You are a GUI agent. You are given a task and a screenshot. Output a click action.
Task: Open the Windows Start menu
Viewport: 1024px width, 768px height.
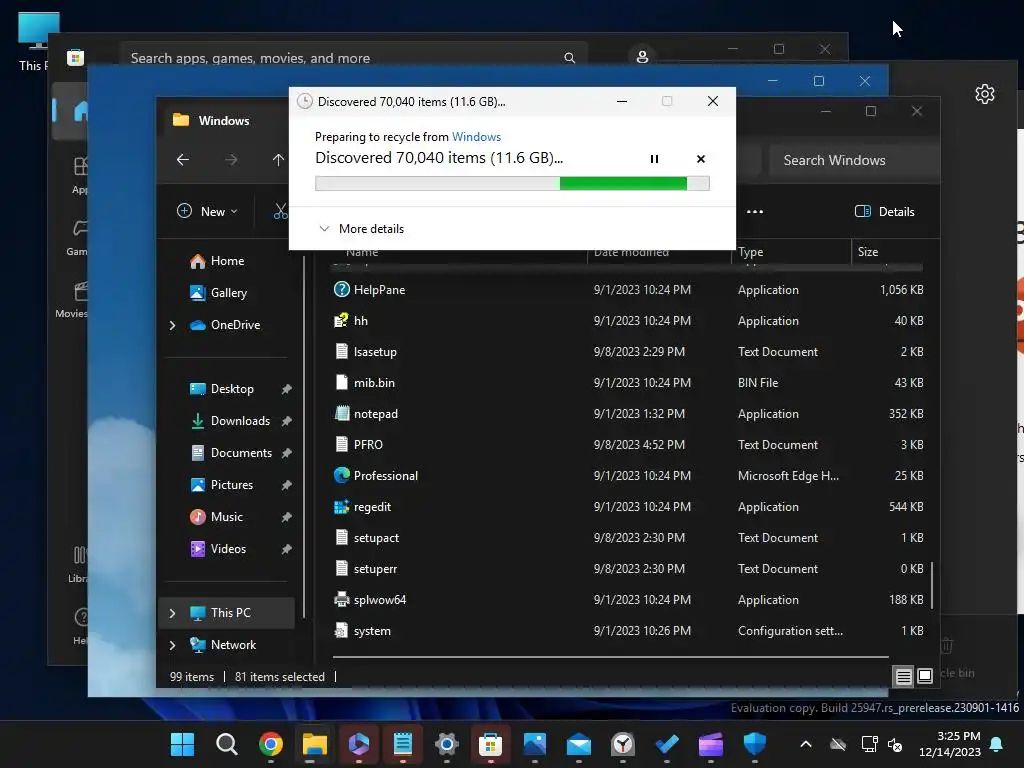(x=182, y=744)
